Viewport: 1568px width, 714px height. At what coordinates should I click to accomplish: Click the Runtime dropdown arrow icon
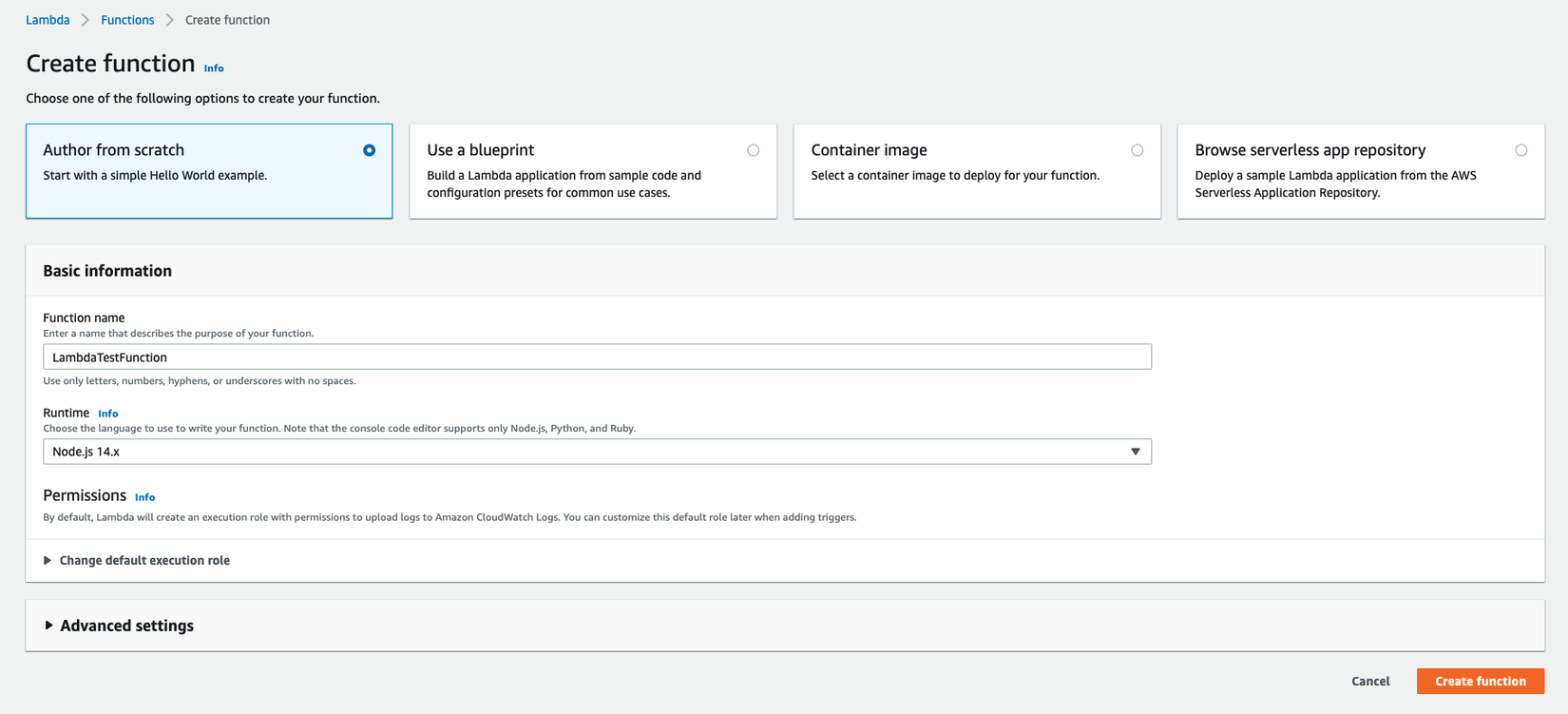click(1135, 452)
